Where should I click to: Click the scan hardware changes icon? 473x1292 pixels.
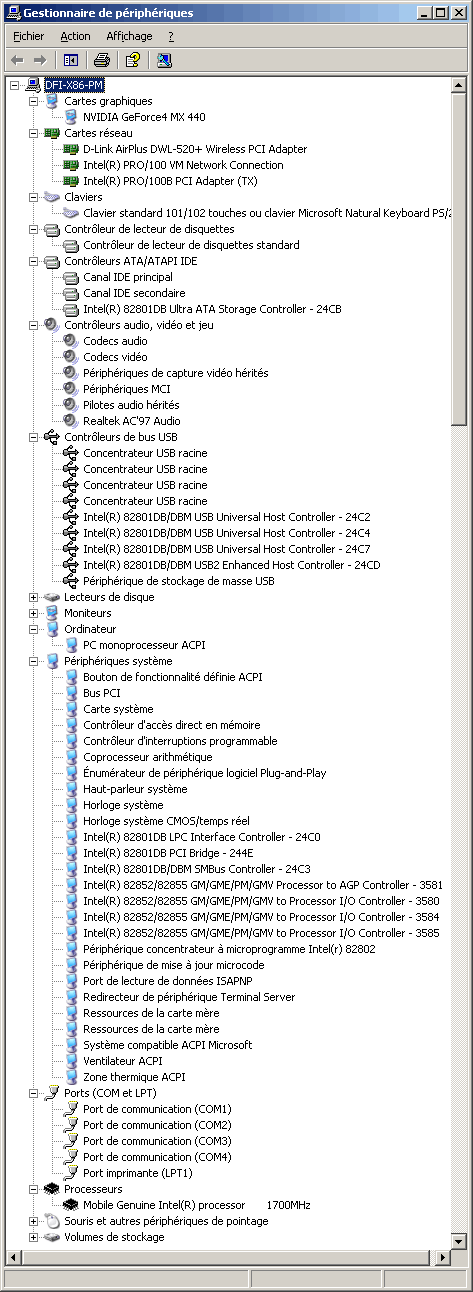pyautogui.click(x=164, y=60)
